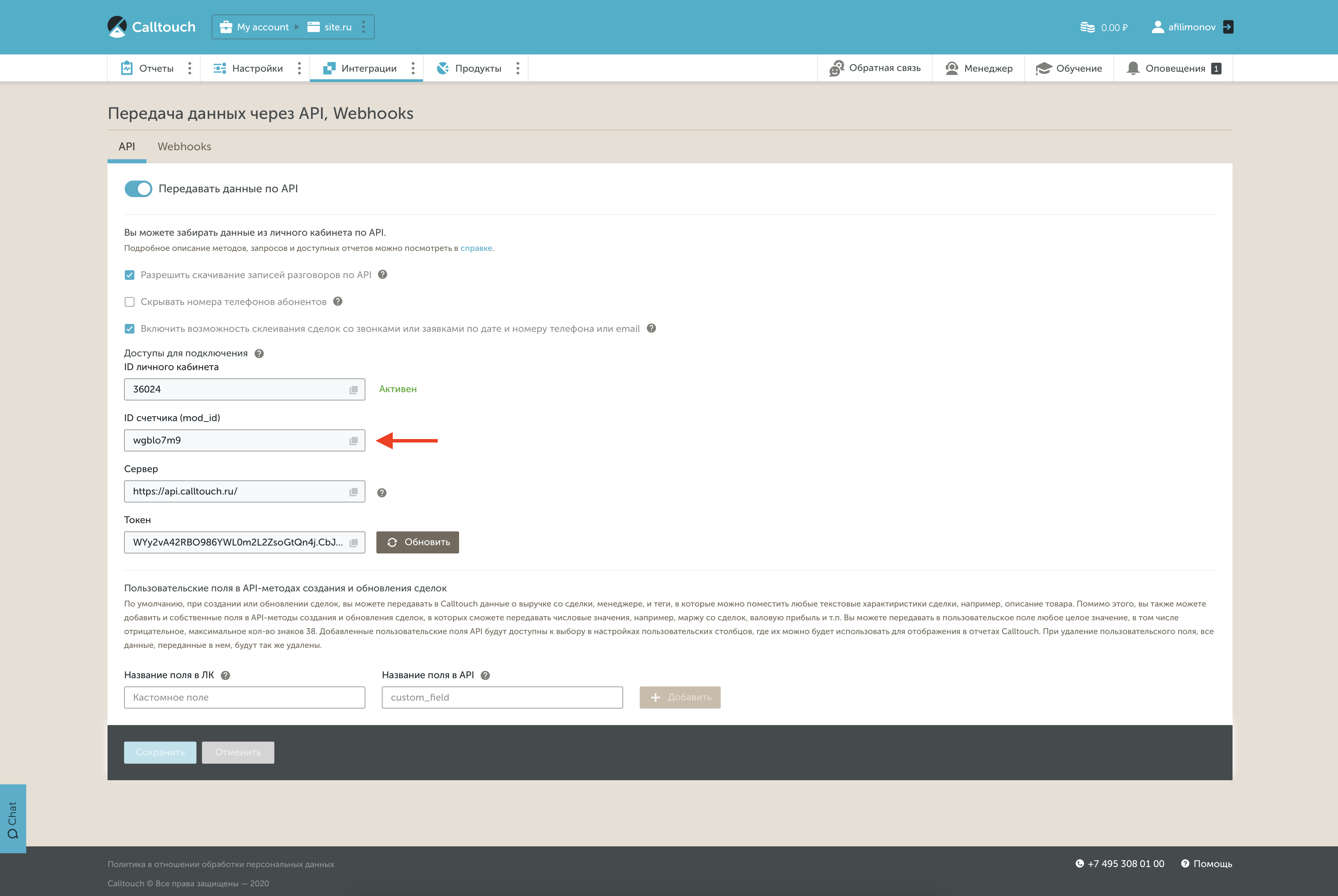Click Обновить to refresh the token
Image resolution: width=1338 pixels, height=896 pixels.
[417, 542]
